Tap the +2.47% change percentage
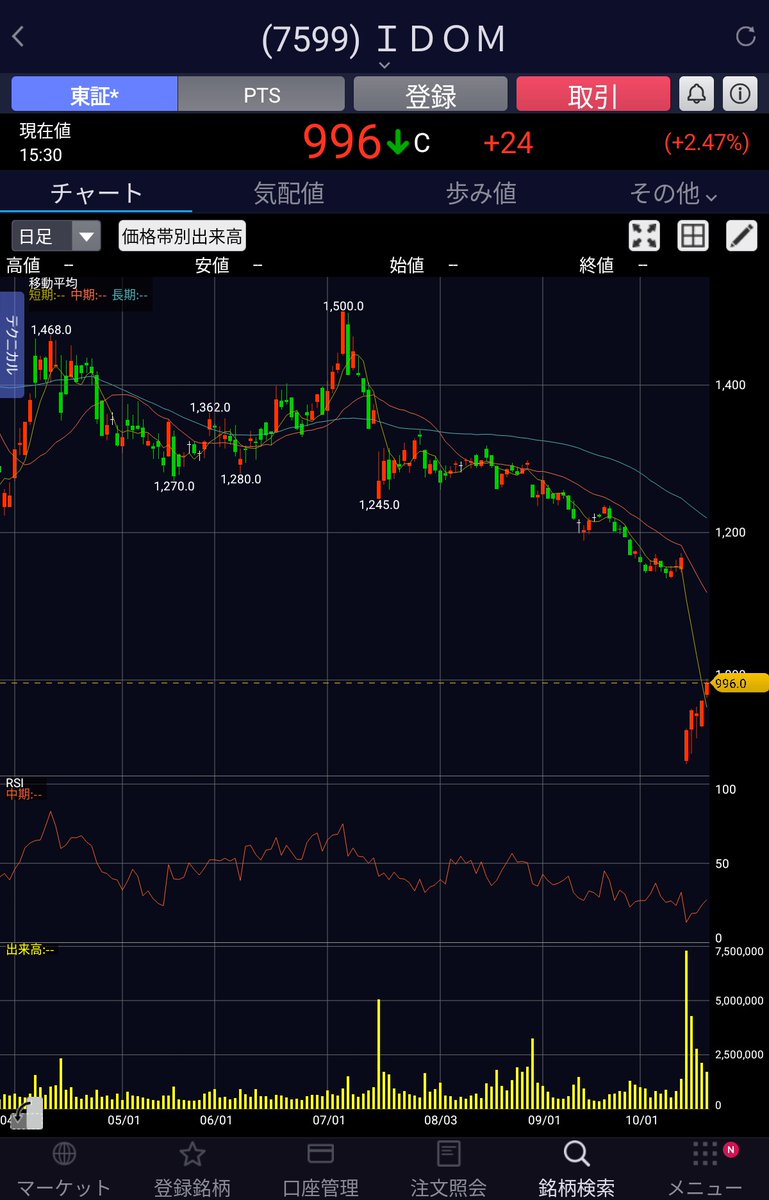The image size is (769, 1200). [706, 142]
